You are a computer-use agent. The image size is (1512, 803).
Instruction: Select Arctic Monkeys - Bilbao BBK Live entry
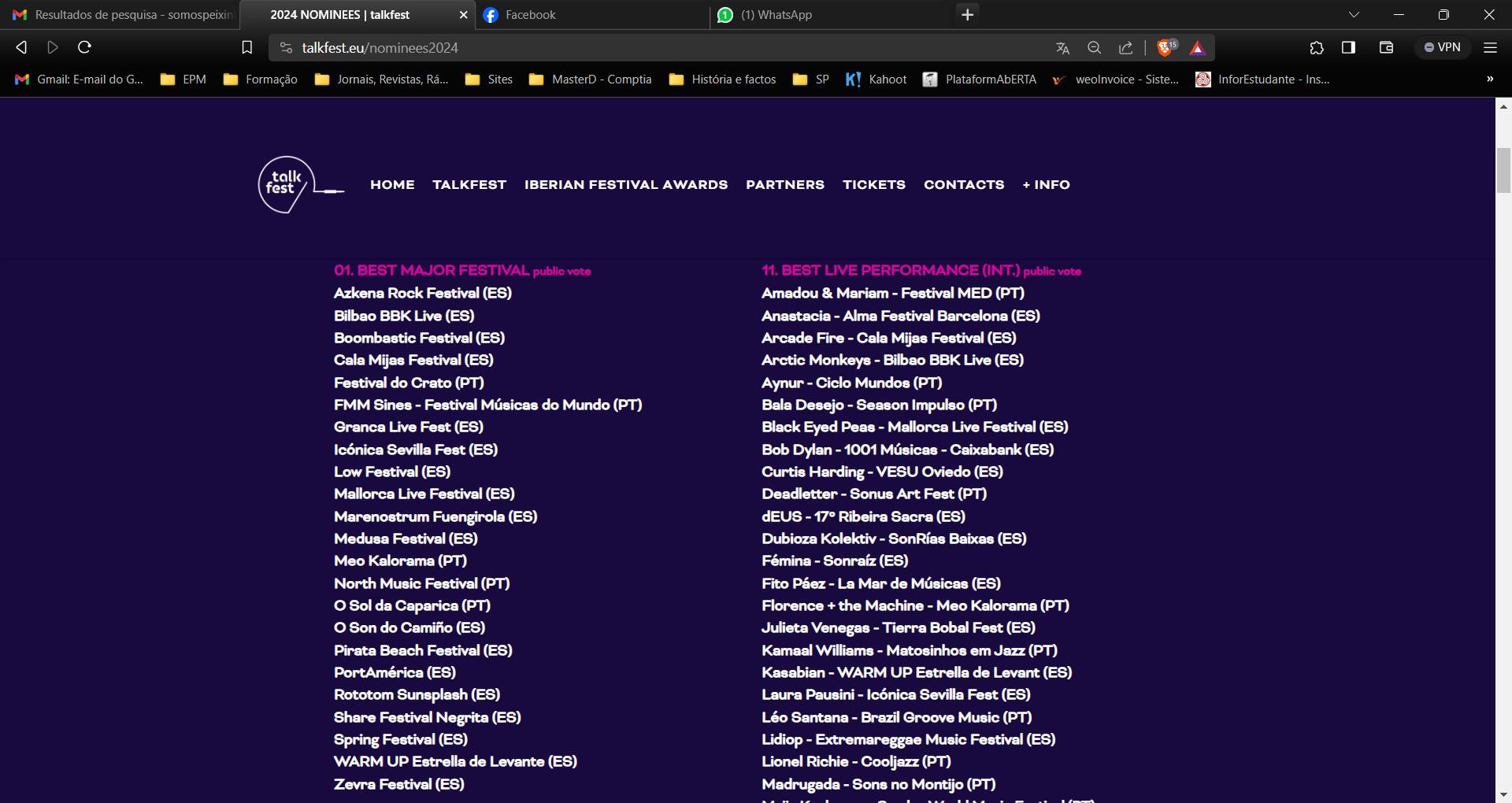tap(892, 360)
